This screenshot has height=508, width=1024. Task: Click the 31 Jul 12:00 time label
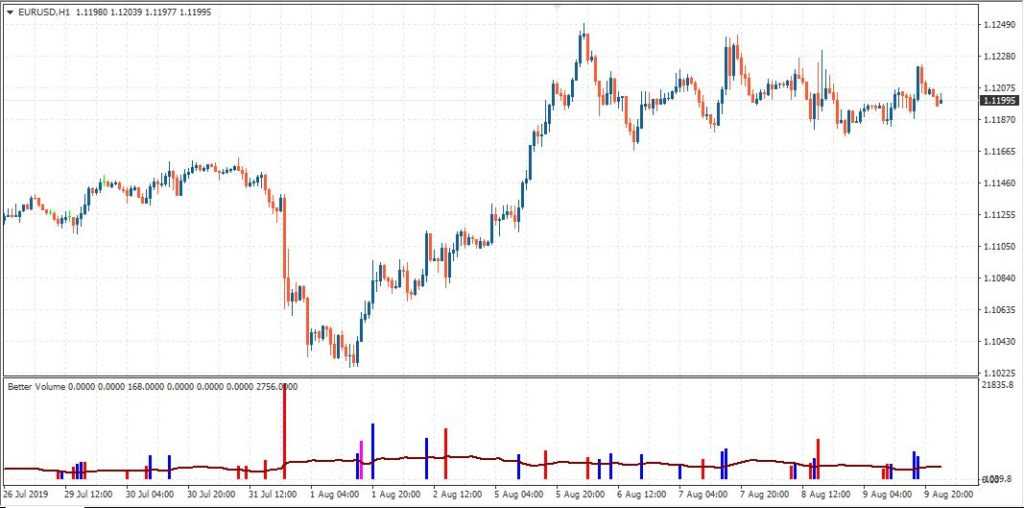click(271, 494)
